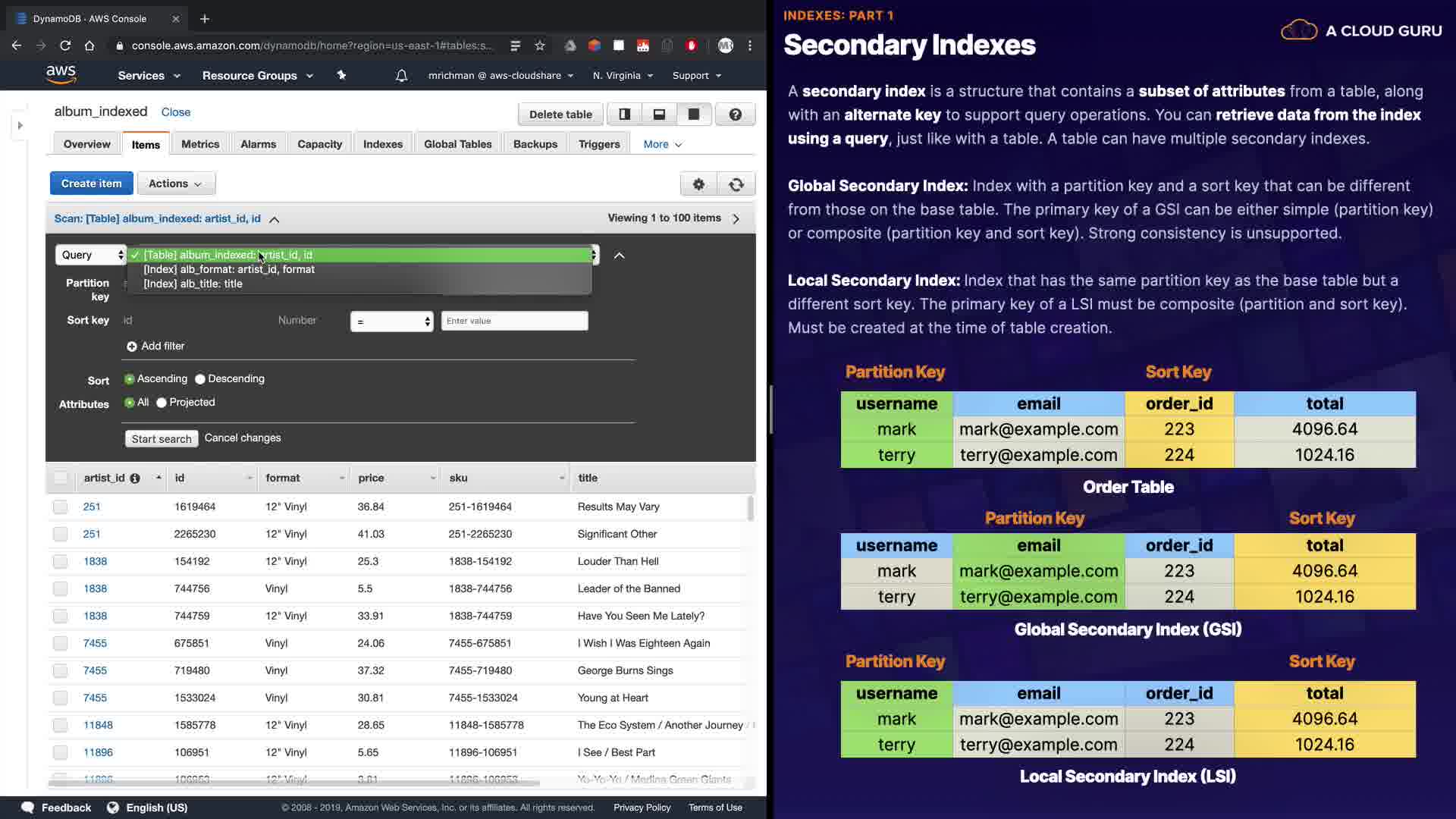
Task: Bookmark page with star icon
Action: pos(540,45)
